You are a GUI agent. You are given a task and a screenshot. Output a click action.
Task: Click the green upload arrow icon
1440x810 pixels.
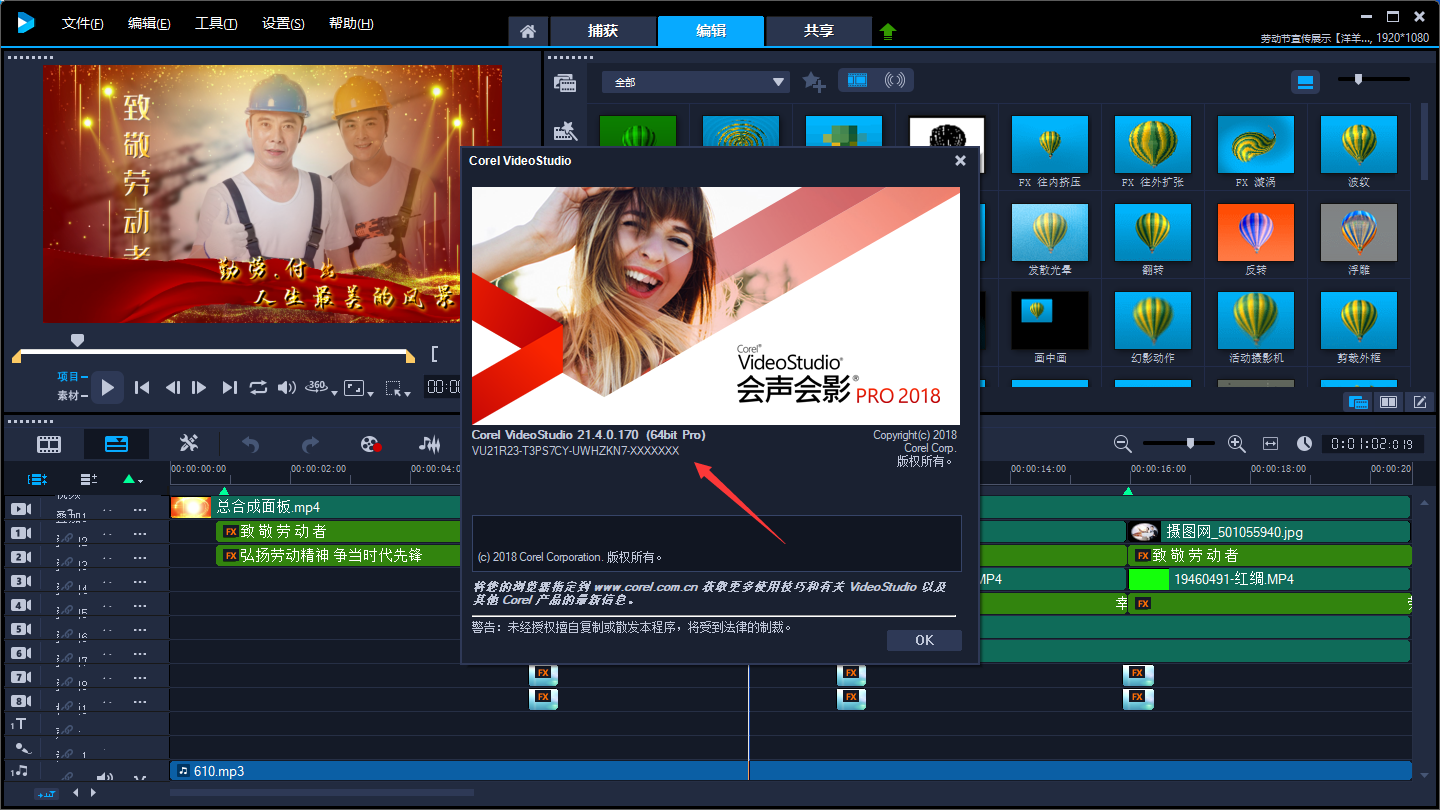coord(888,31)
